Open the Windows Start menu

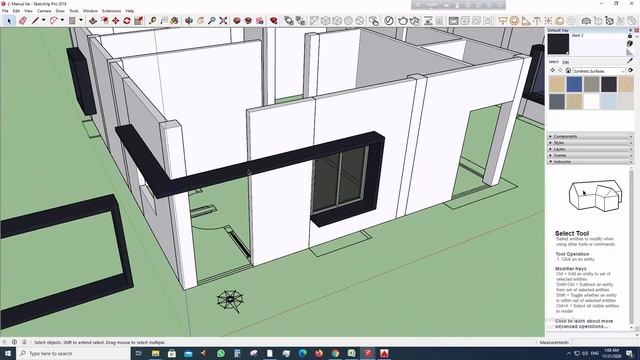coord(8,353)
